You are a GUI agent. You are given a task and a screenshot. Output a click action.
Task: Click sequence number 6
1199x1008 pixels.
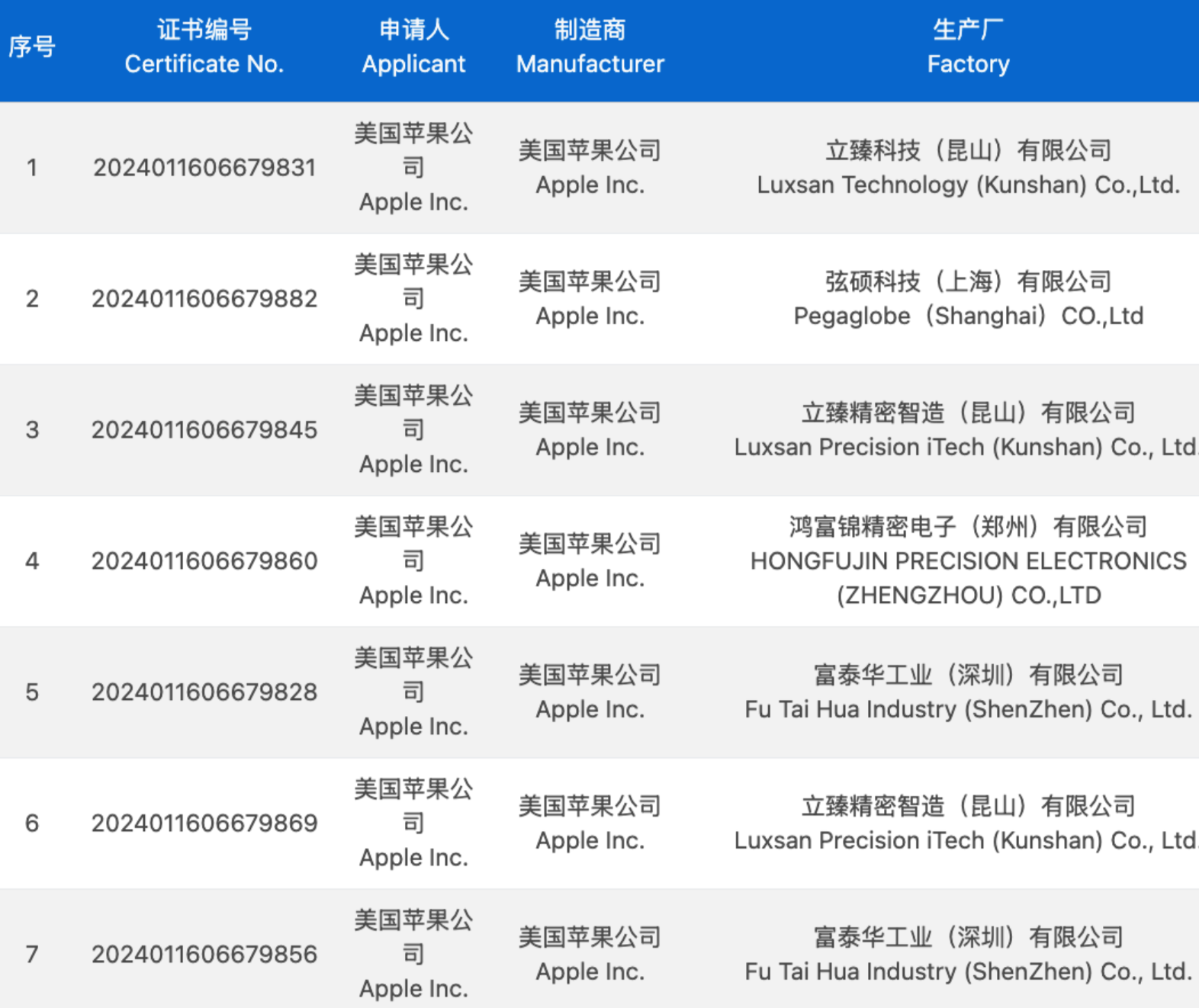32,823
